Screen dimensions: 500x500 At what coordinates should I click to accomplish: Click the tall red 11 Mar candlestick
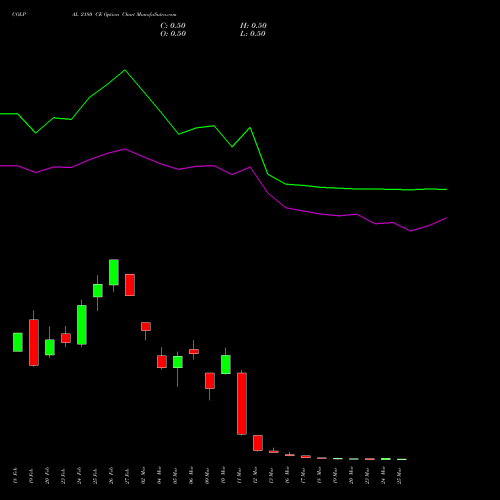coord(242,404)
